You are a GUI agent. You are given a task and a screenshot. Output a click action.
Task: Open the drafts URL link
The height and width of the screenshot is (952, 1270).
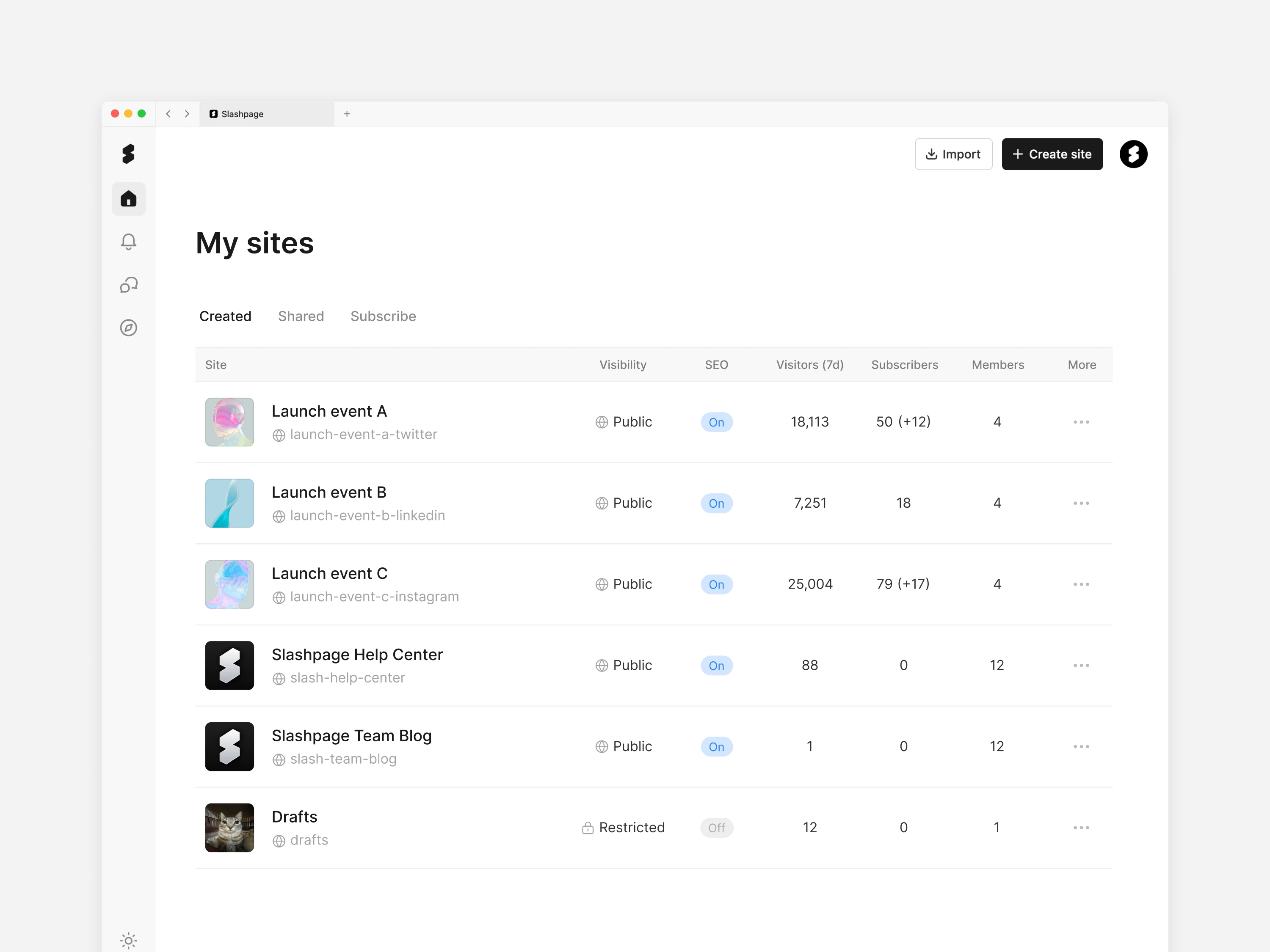pos(300,840)
